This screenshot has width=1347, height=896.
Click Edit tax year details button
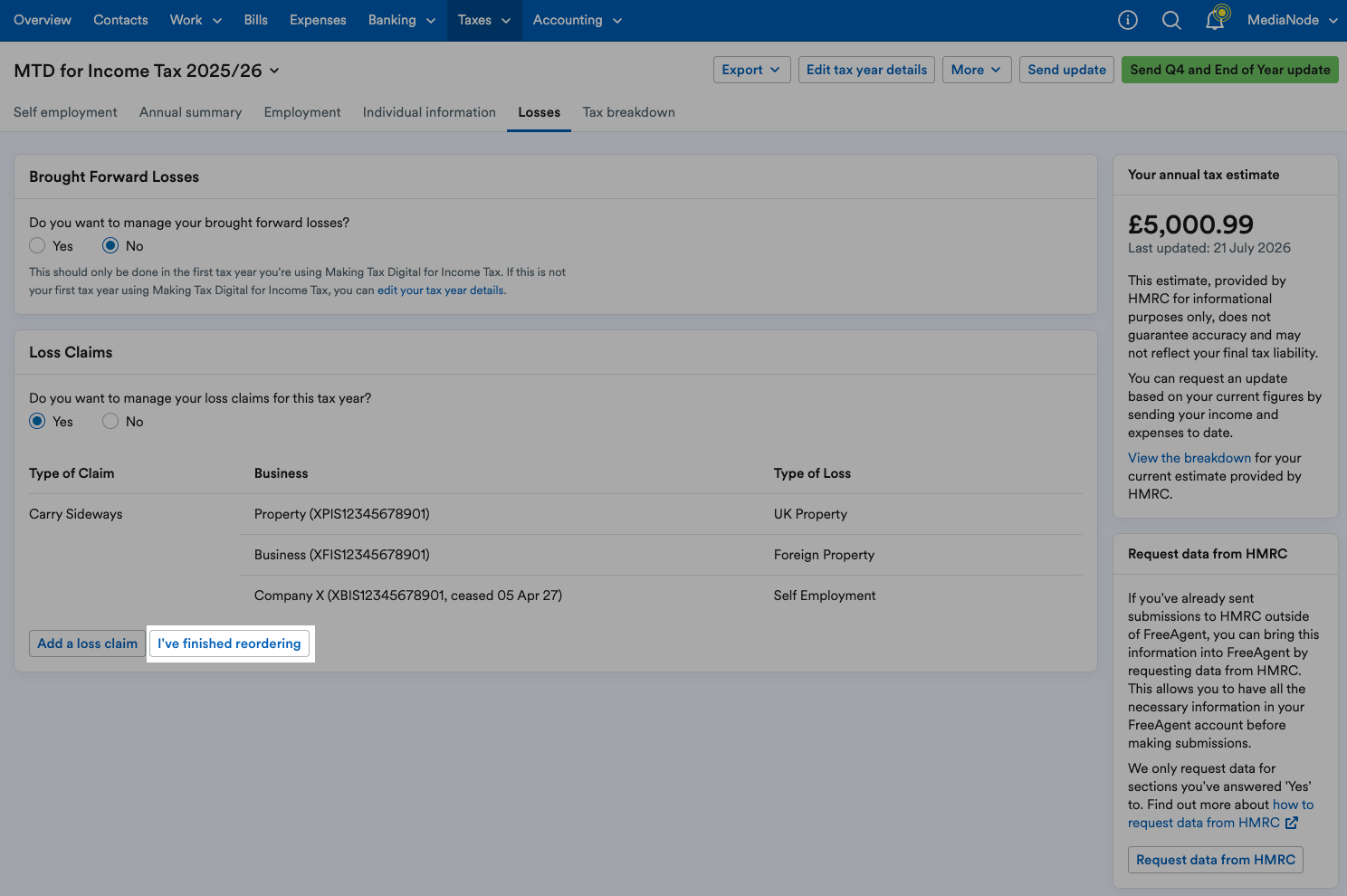[866, 70]
